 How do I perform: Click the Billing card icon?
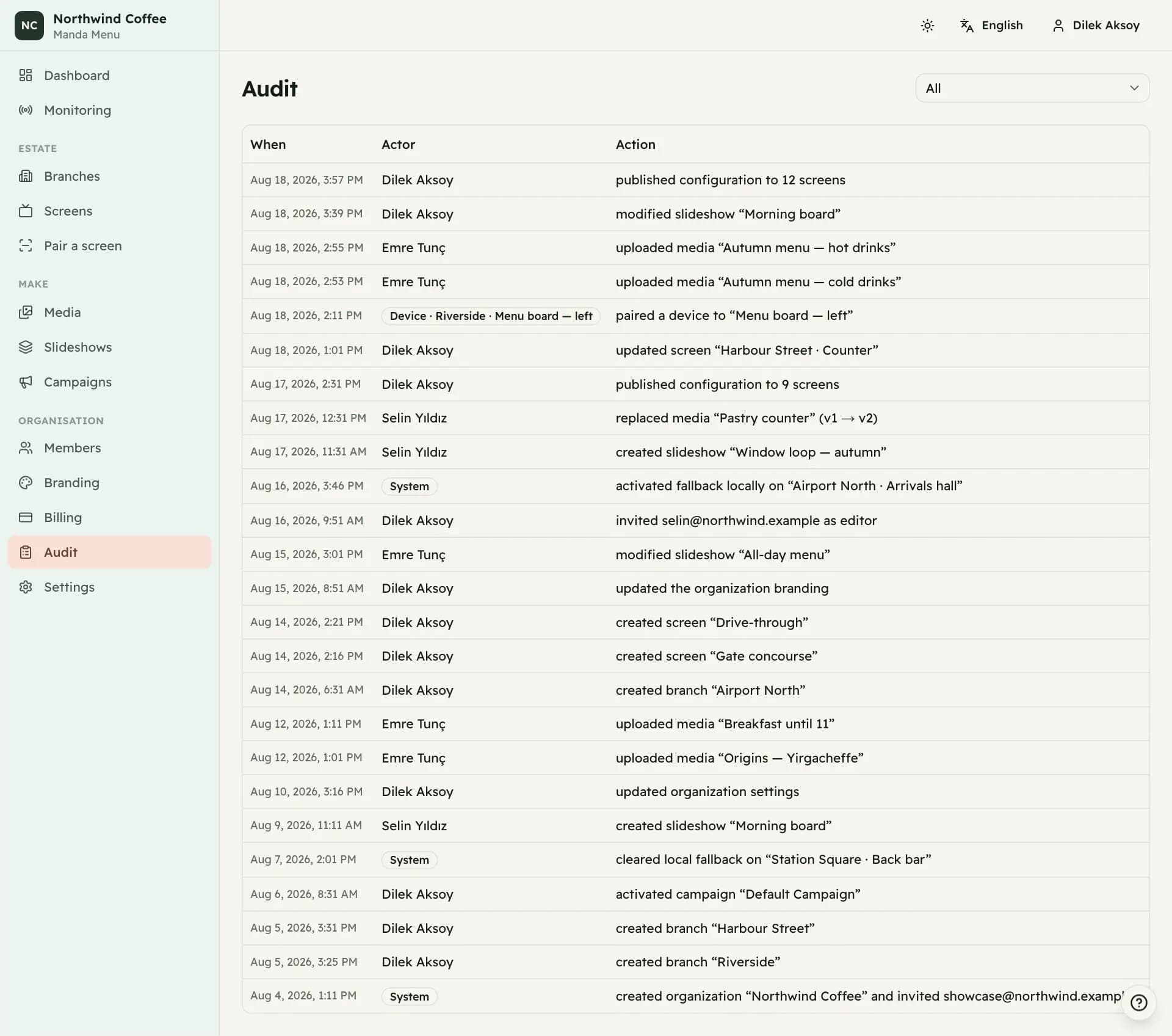pos(26,517)
